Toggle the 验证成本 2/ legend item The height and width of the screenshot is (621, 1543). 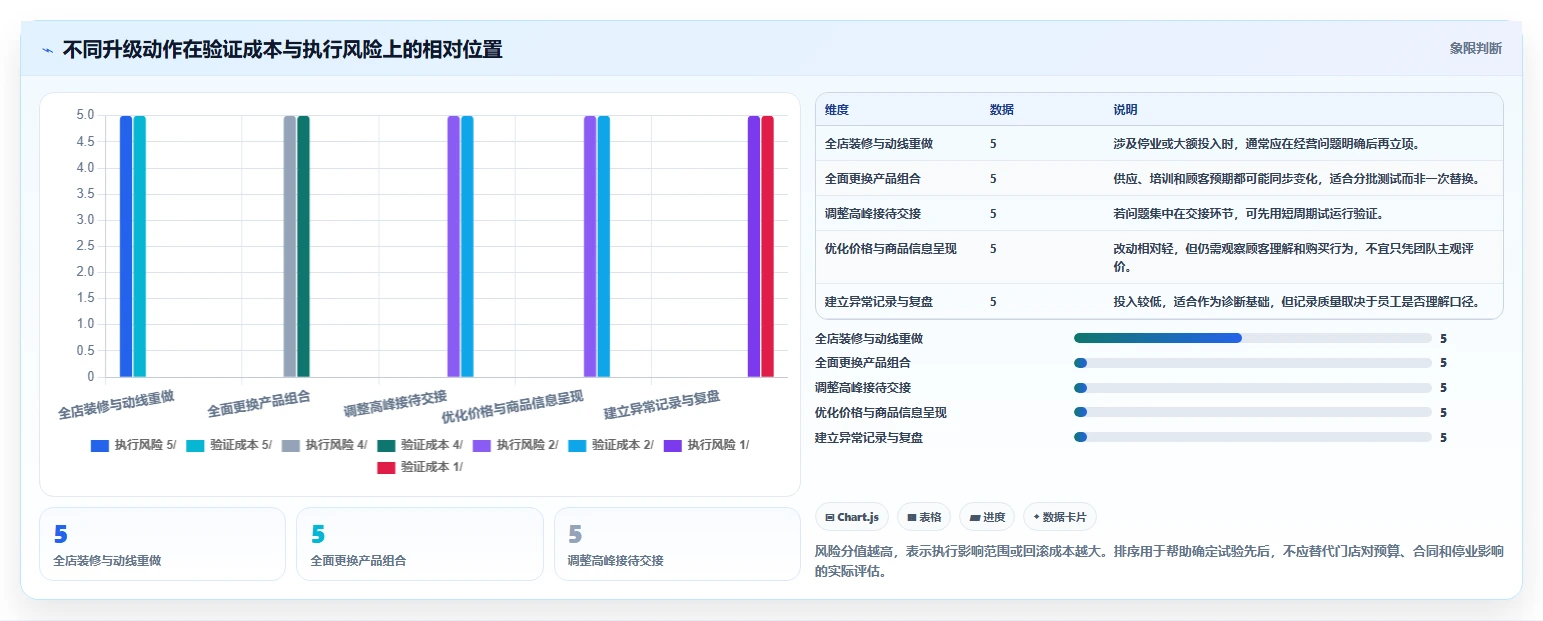point(611,445)
